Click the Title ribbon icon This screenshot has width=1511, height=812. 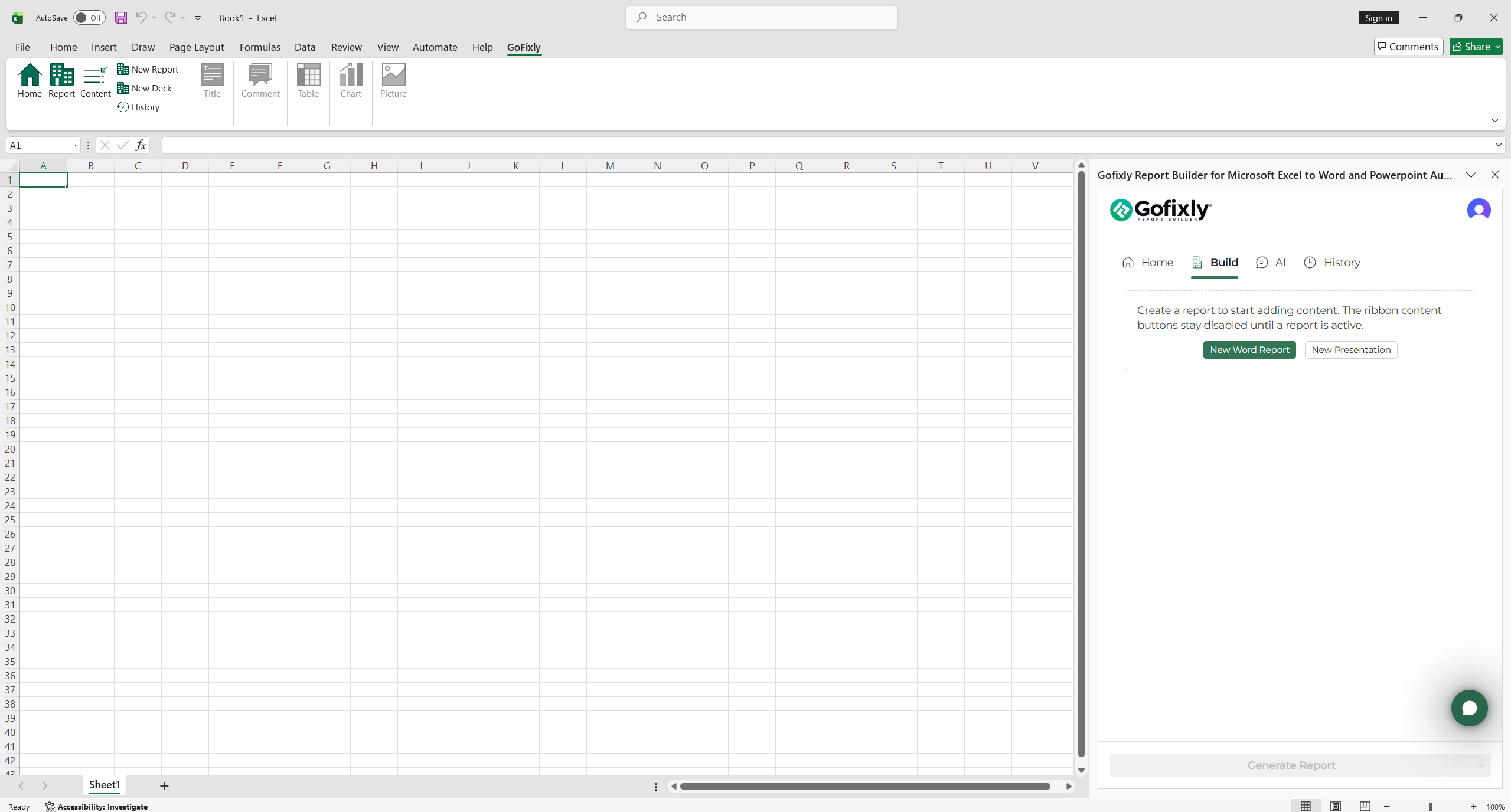(x=212, y=80)
